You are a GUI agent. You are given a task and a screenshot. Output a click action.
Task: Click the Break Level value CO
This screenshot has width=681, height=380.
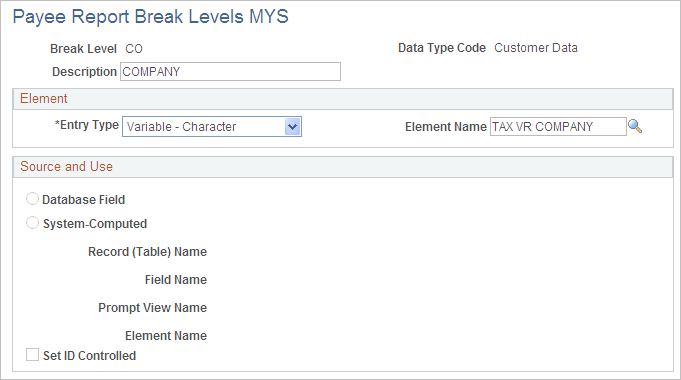(x=134, y=49)
